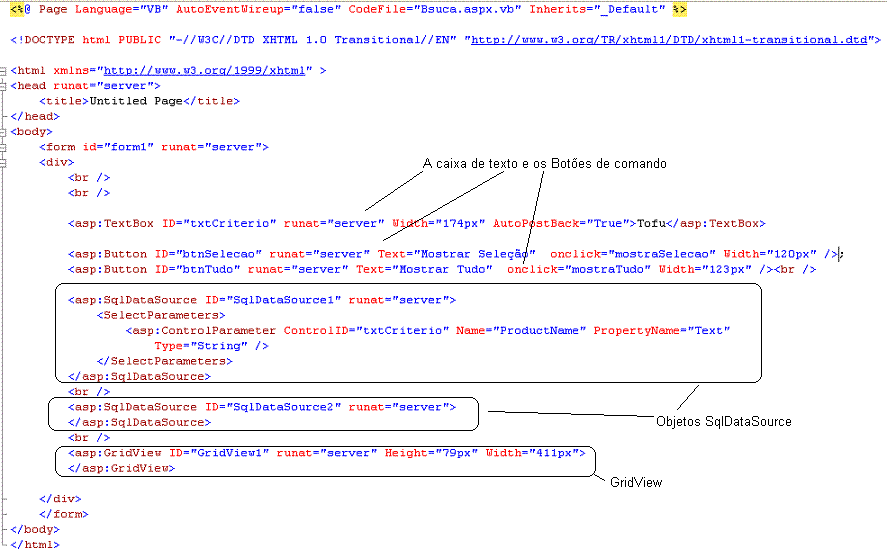The image size is (887, 558).
Task: Click the ID="SqlDataSource2" attribute
Action: pyautogui.click(x=273, y=406)
